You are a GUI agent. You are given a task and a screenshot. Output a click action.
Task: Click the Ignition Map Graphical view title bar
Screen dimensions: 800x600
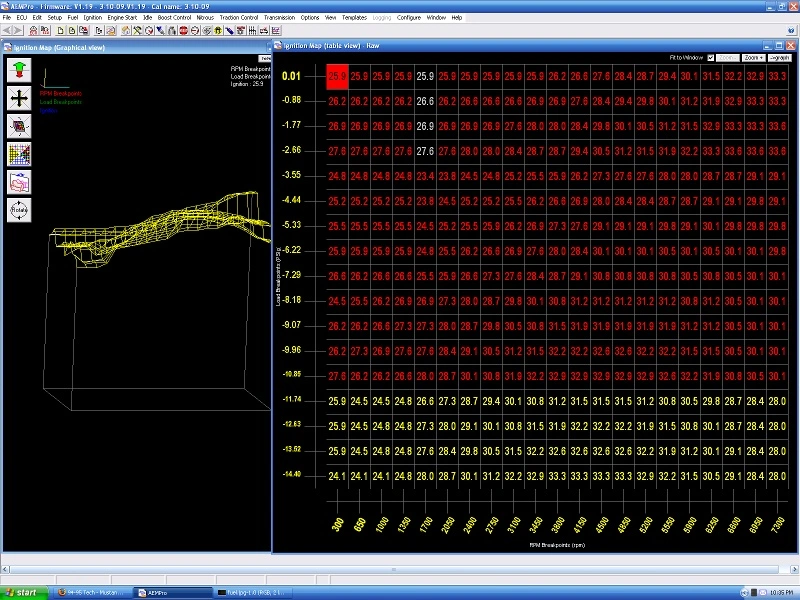pyautogui.click(x=137, y=47)
